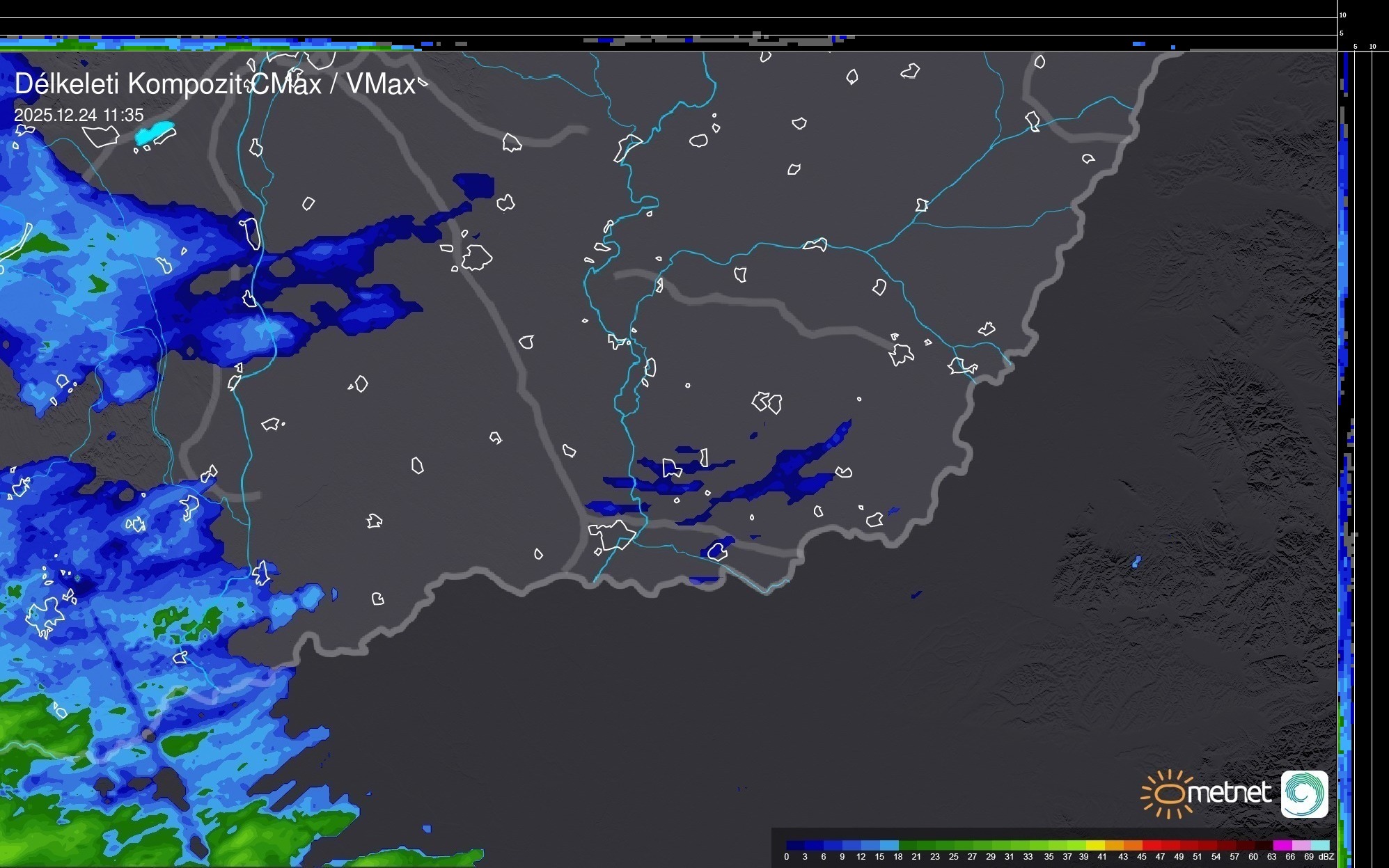Click the metnet sun logo
Screen dimensions: 1389x868
click(1168, 794)
